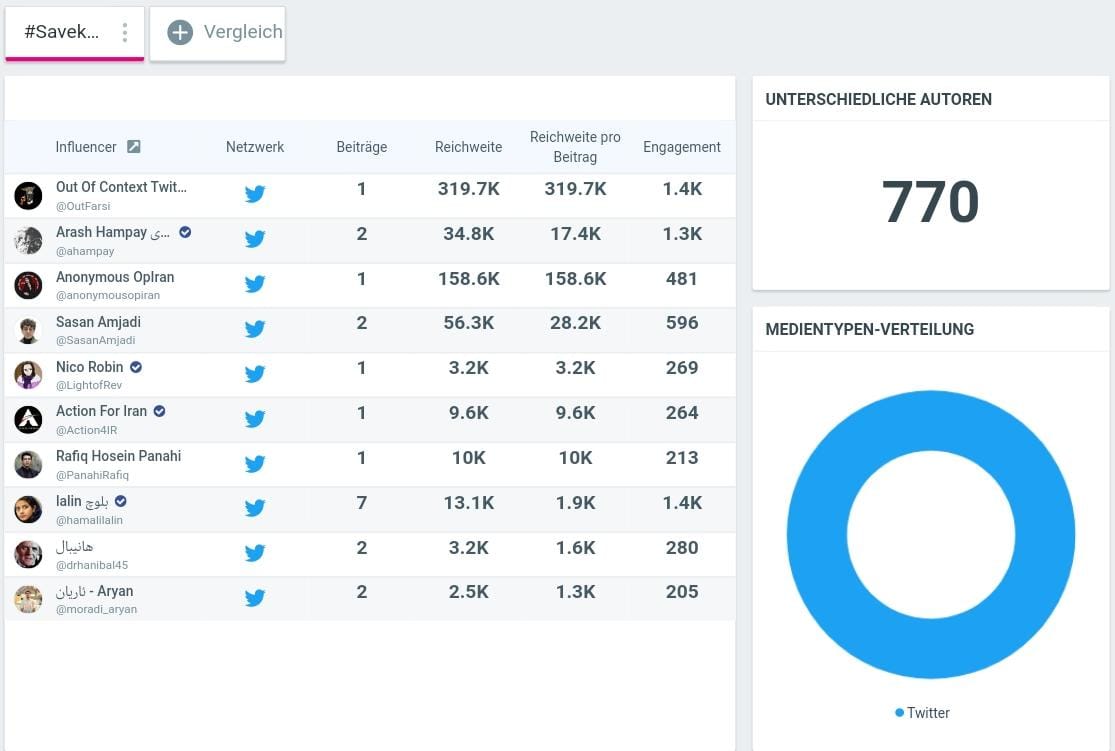Image resolution: width=1115 pixels, height=751 pixels.
Task: Click the 770 unique authors figure
Action: [x=930, y=202]
